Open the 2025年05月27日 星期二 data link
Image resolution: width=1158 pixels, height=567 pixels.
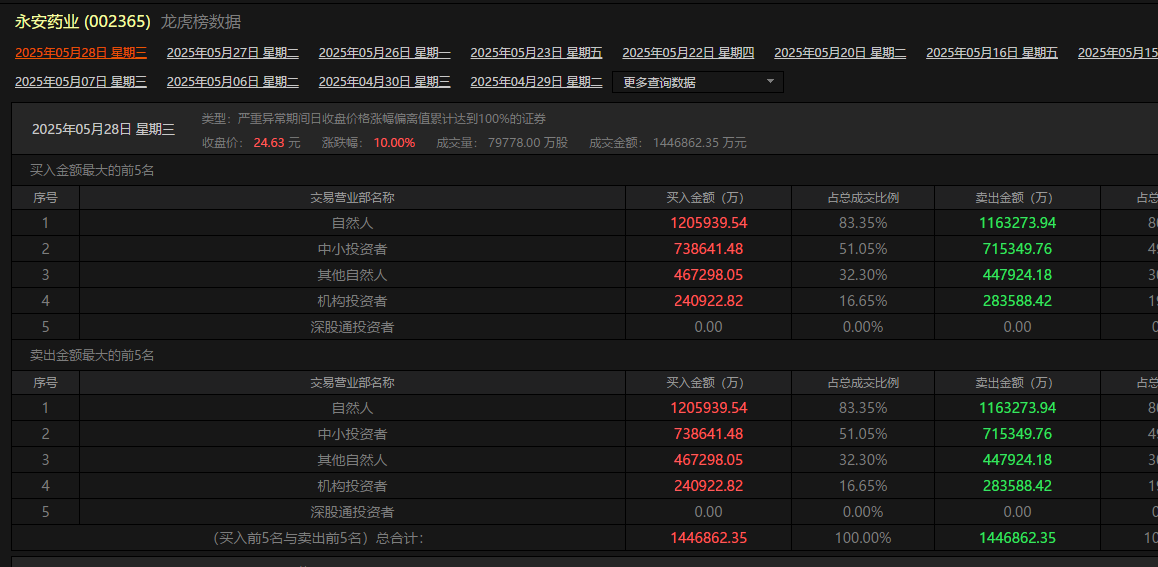click(x=233, y=52)
